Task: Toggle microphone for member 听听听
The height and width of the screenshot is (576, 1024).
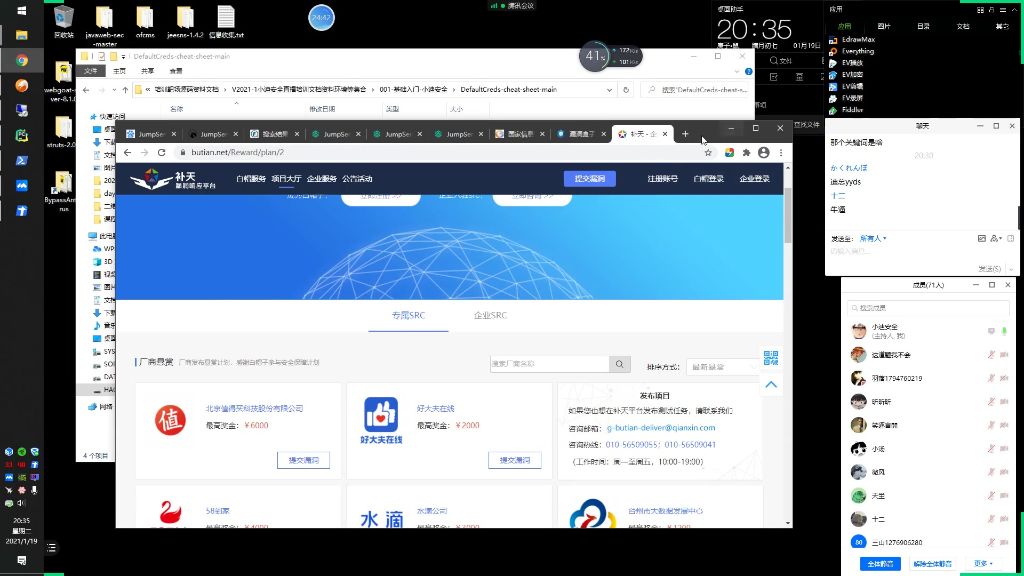Action: point(991,402)
